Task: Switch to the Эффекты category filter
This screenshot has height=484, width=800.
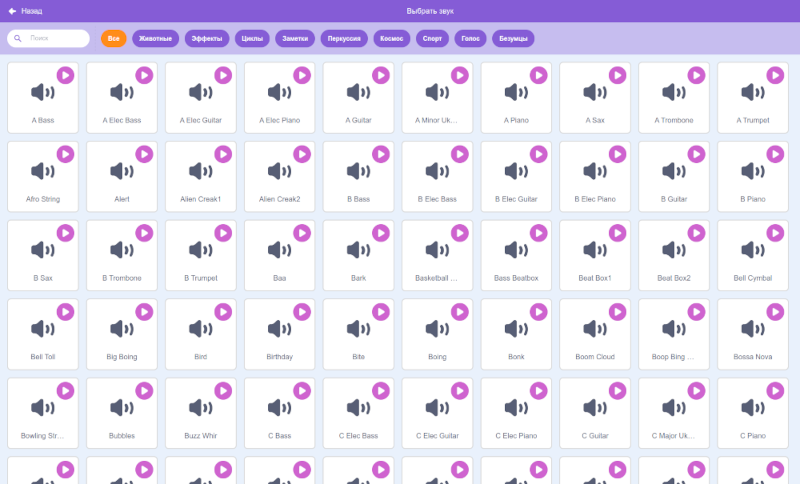Action: point(207,38)
